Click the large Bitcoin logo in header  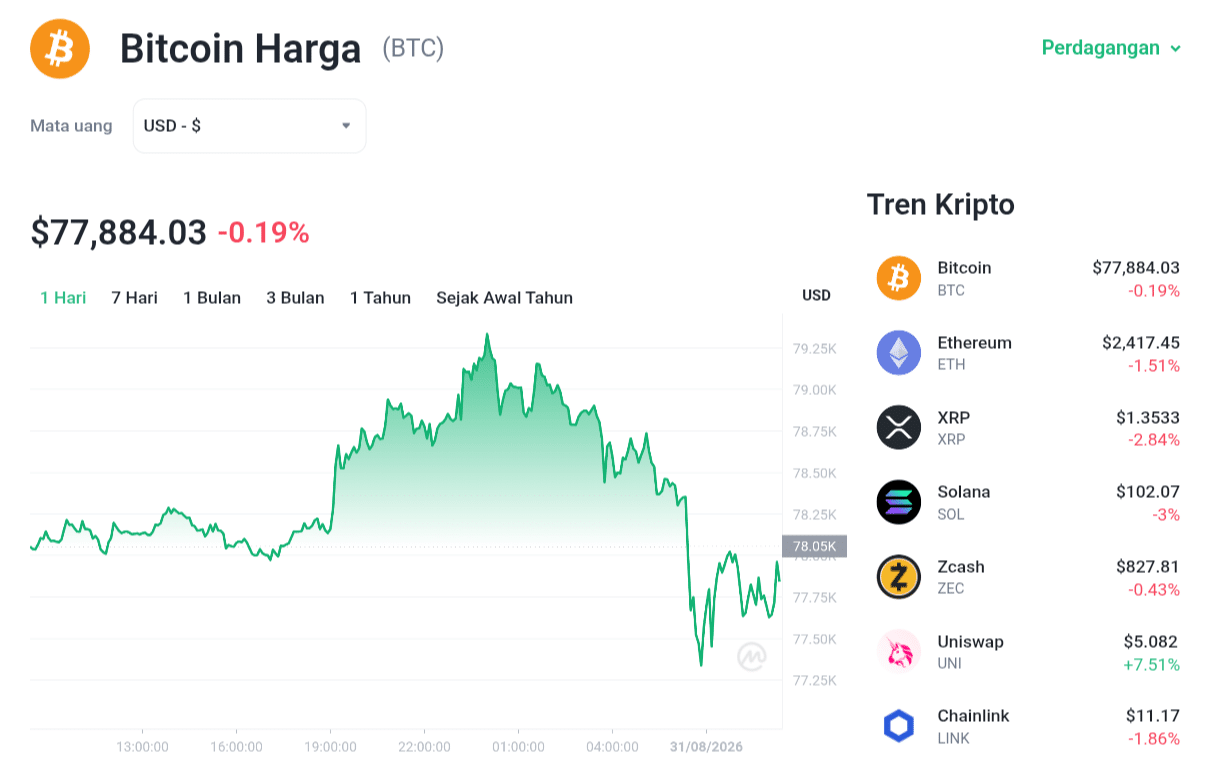[x=60, y=48]
